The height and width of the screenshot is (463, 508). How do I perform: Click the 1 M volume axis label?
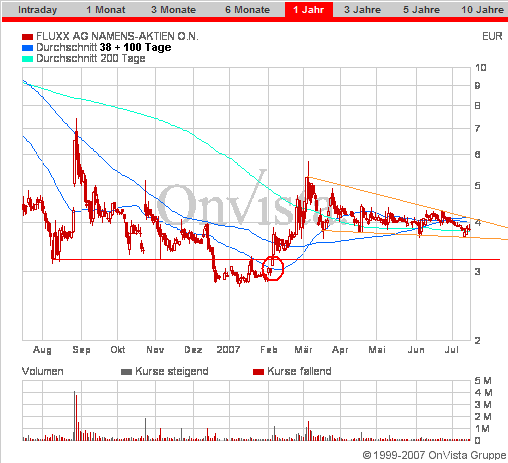pyautogui.click(x=483, y=429)
